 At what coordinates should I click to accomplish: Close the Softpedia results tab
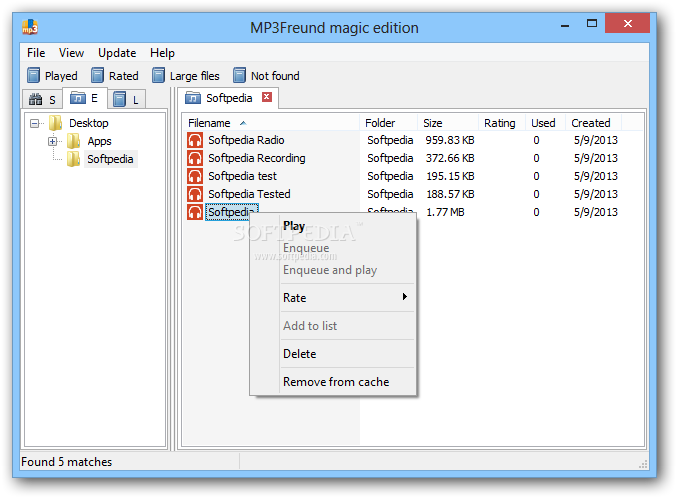pos(267,97)
